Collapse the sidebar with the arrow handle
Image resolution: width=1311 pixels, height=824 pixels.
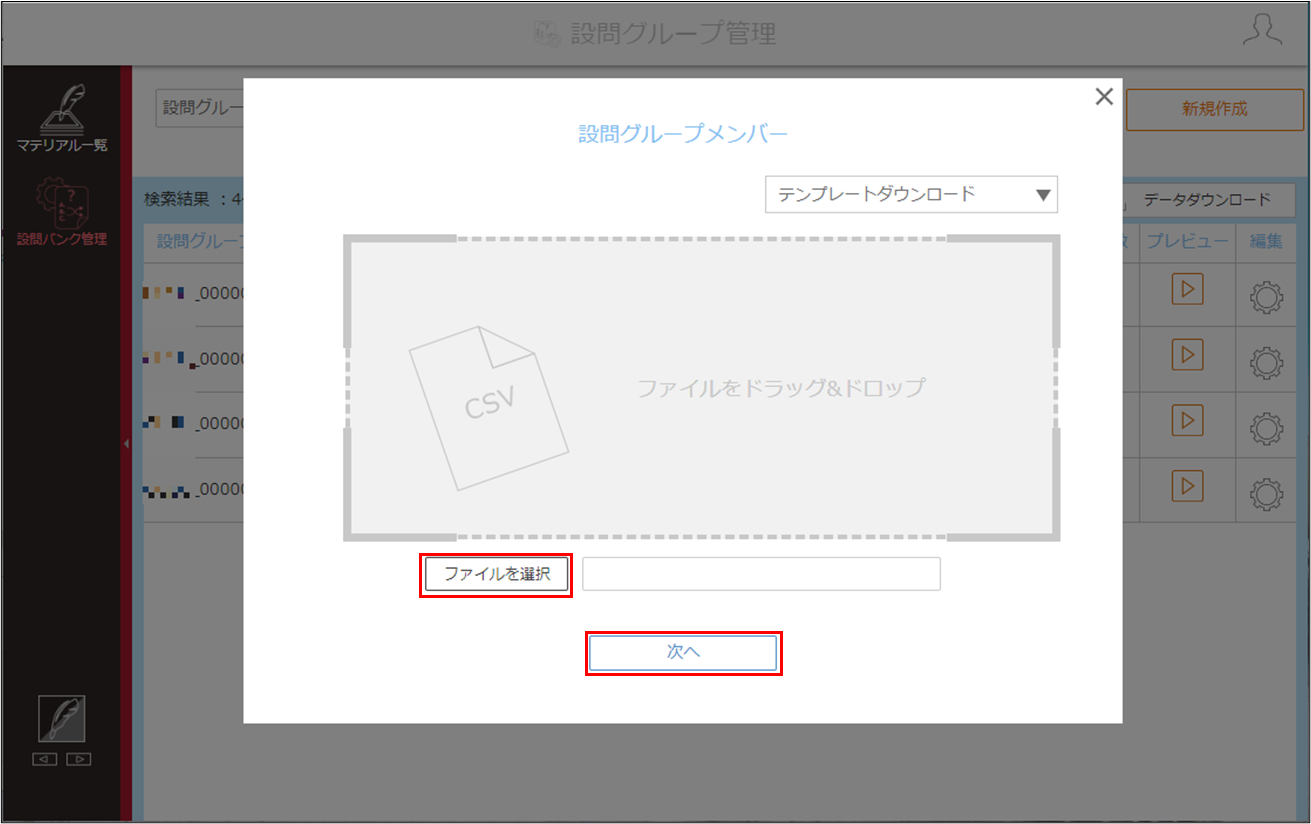click(x=127, y=443)
